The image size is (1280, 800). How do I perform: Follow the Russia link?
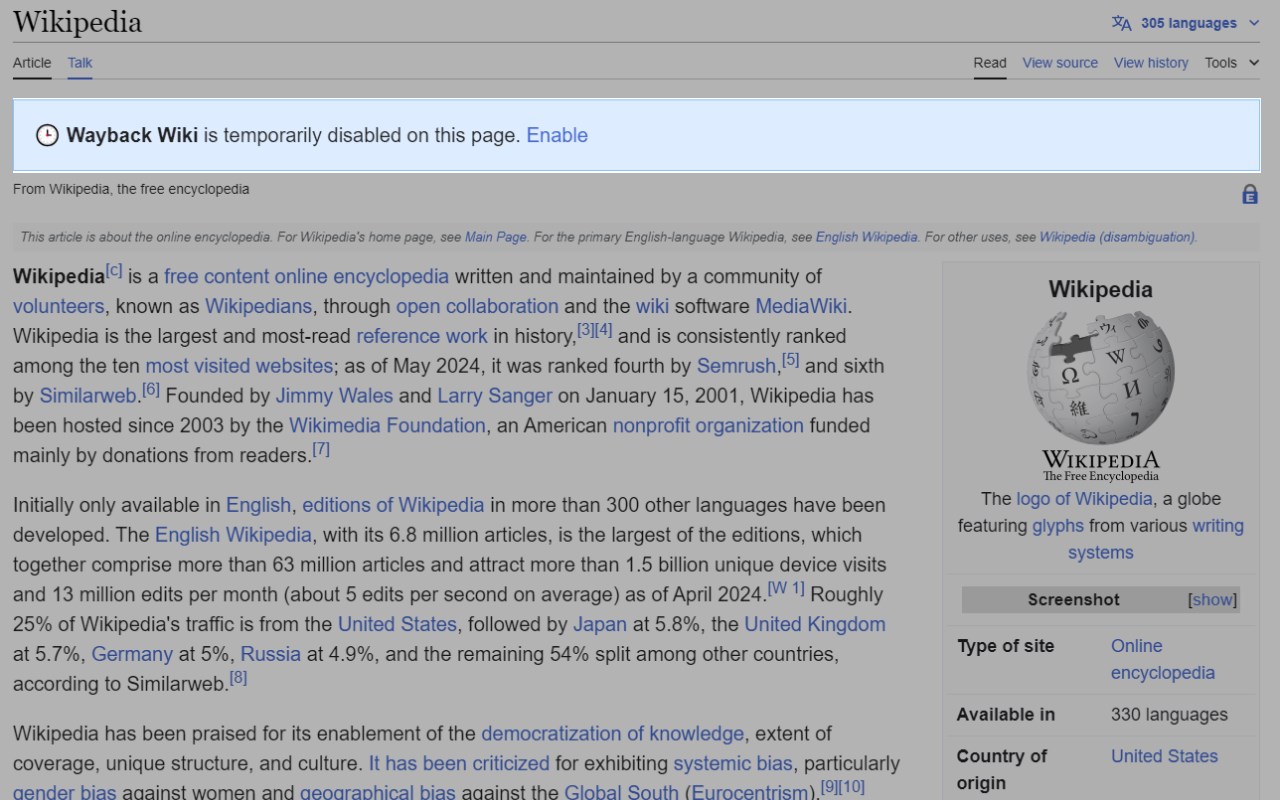tap(271, 655)
